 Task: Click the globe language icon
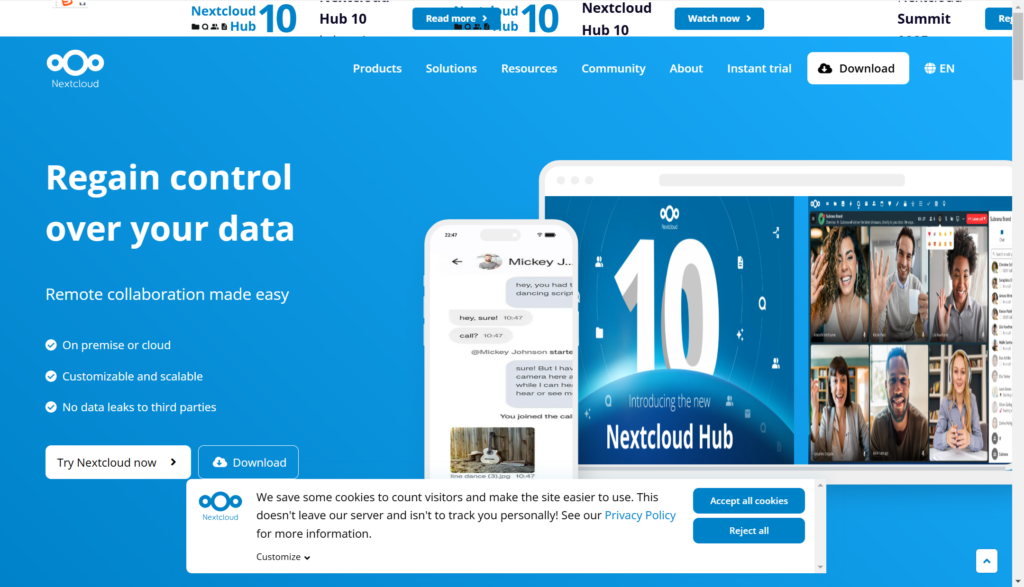pos(930,68)
